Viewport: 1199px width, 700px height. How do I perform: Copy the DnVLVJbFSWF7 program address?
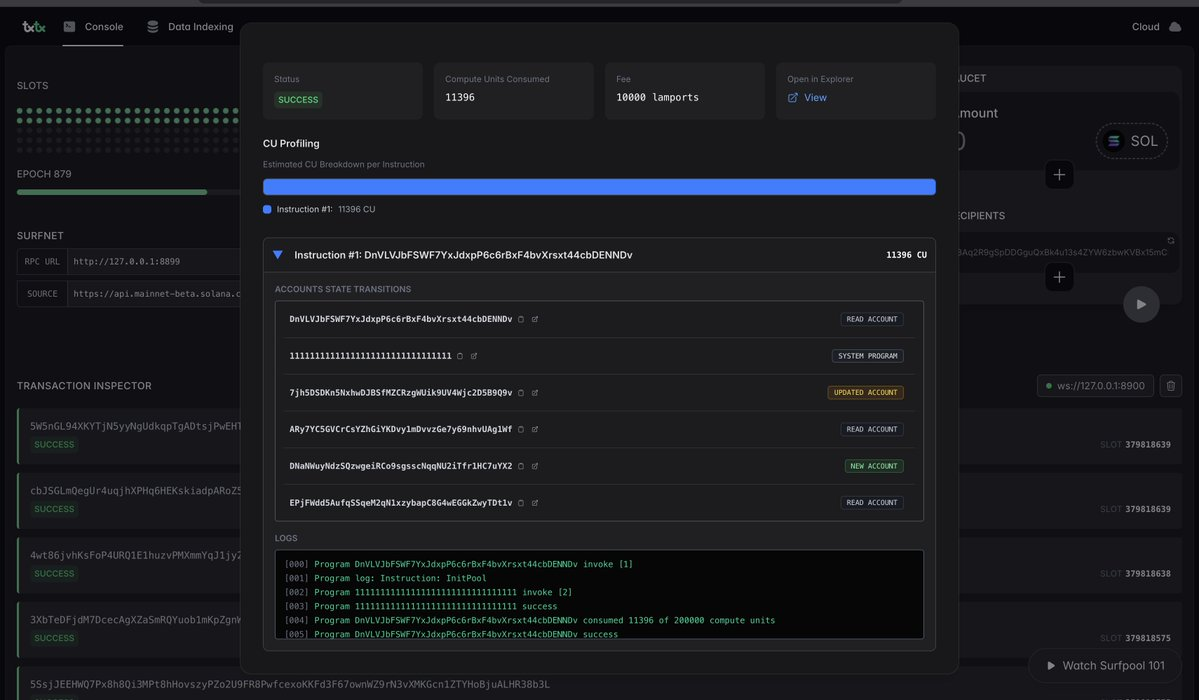(x=520, y=319)
